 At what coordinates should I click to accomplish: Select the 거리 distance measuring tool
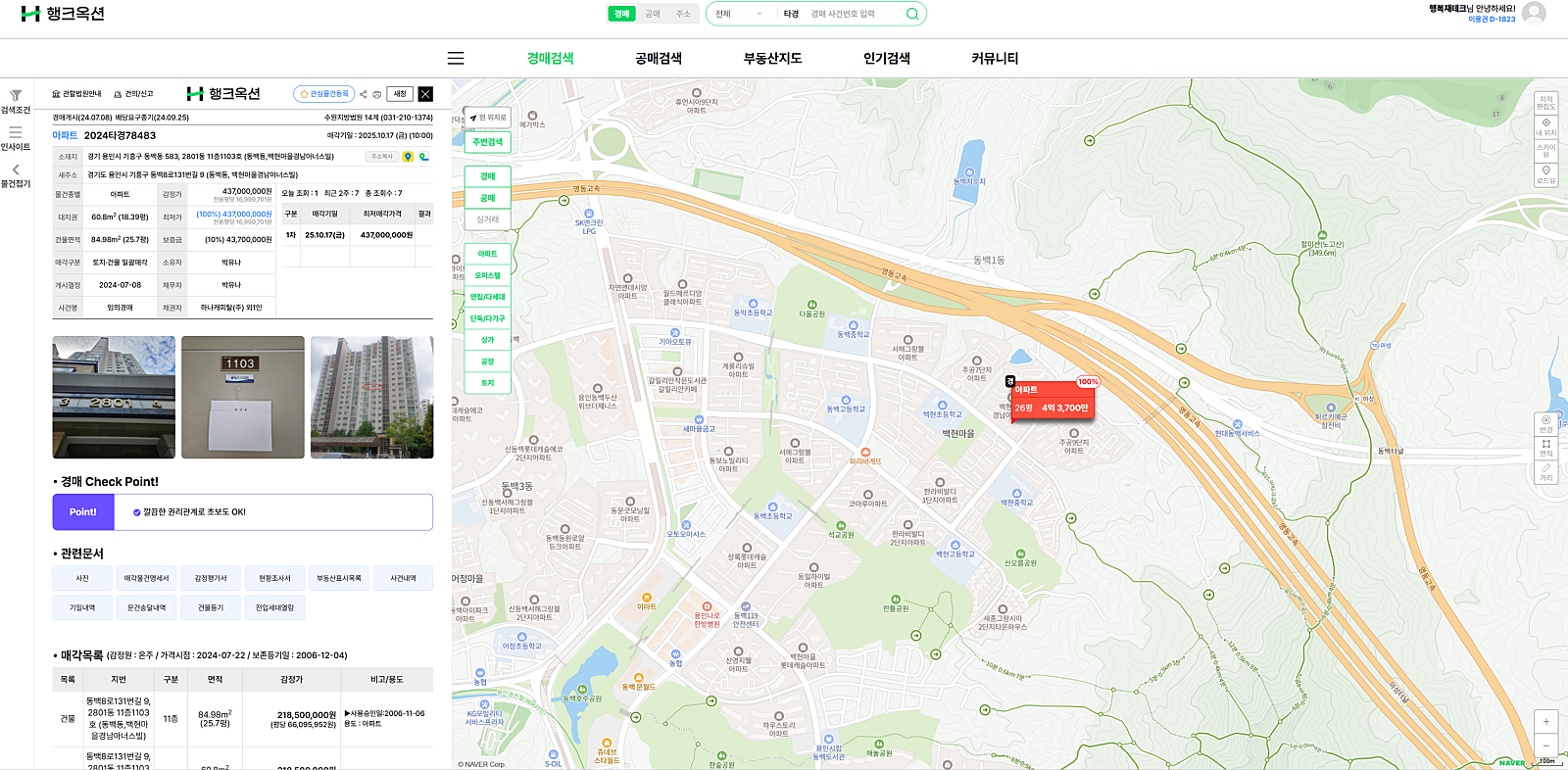(1546, 472)
